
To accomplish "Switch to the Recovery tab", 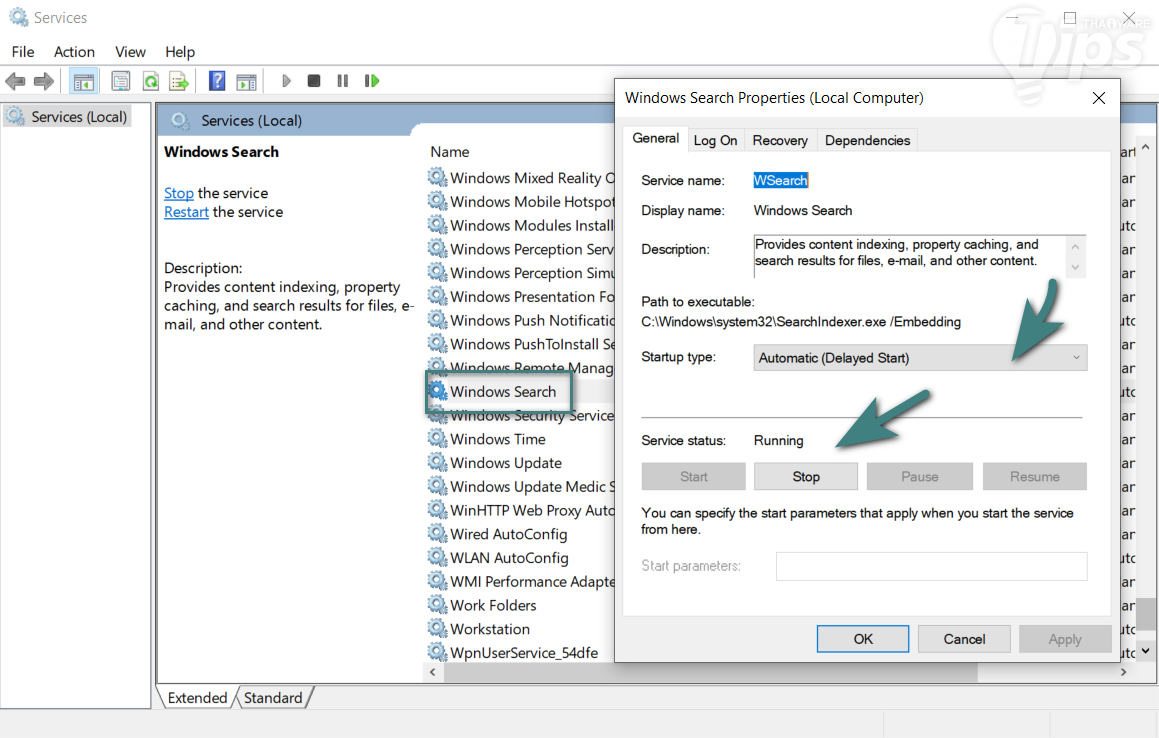I will [780, 141].
